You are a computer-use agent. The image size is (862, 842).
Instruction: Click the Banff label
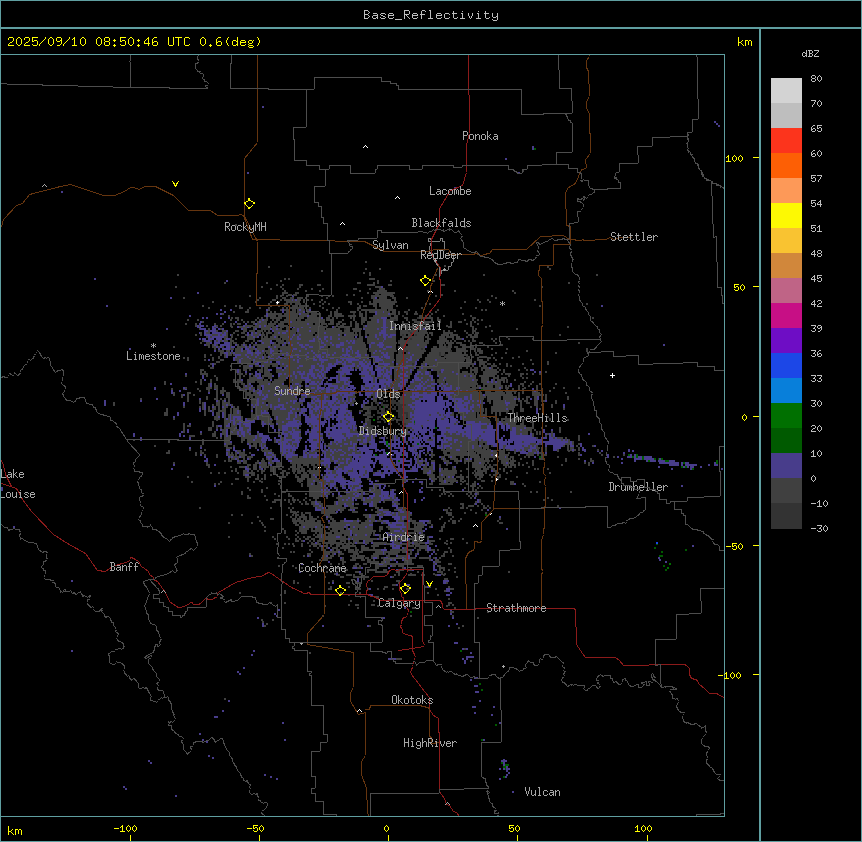[124, 567]
